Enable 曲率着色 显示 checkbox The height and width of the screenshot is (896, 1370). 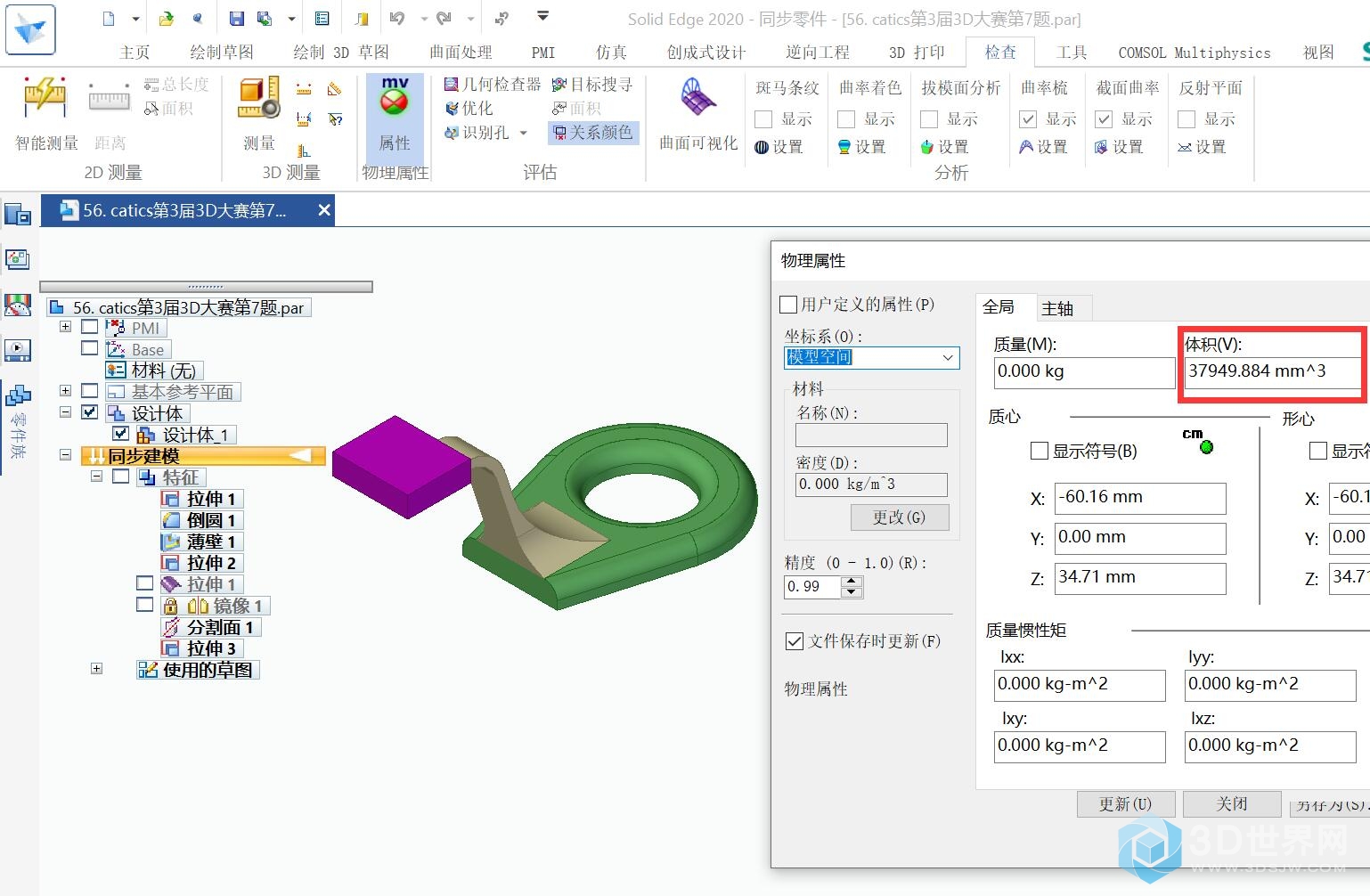pyautogui.click(x=846, y=119)
